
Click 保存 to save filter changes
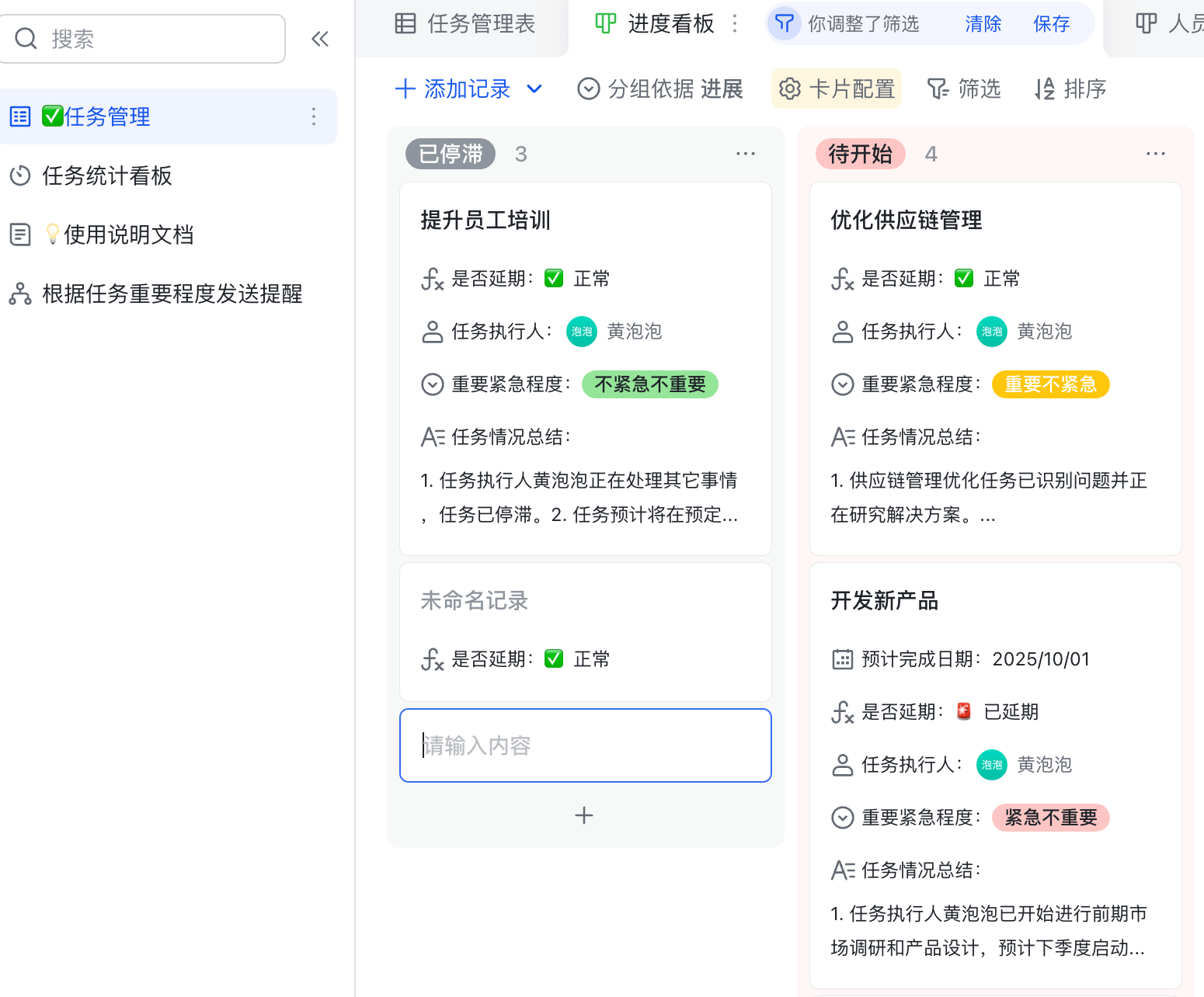click(1051, 23)
